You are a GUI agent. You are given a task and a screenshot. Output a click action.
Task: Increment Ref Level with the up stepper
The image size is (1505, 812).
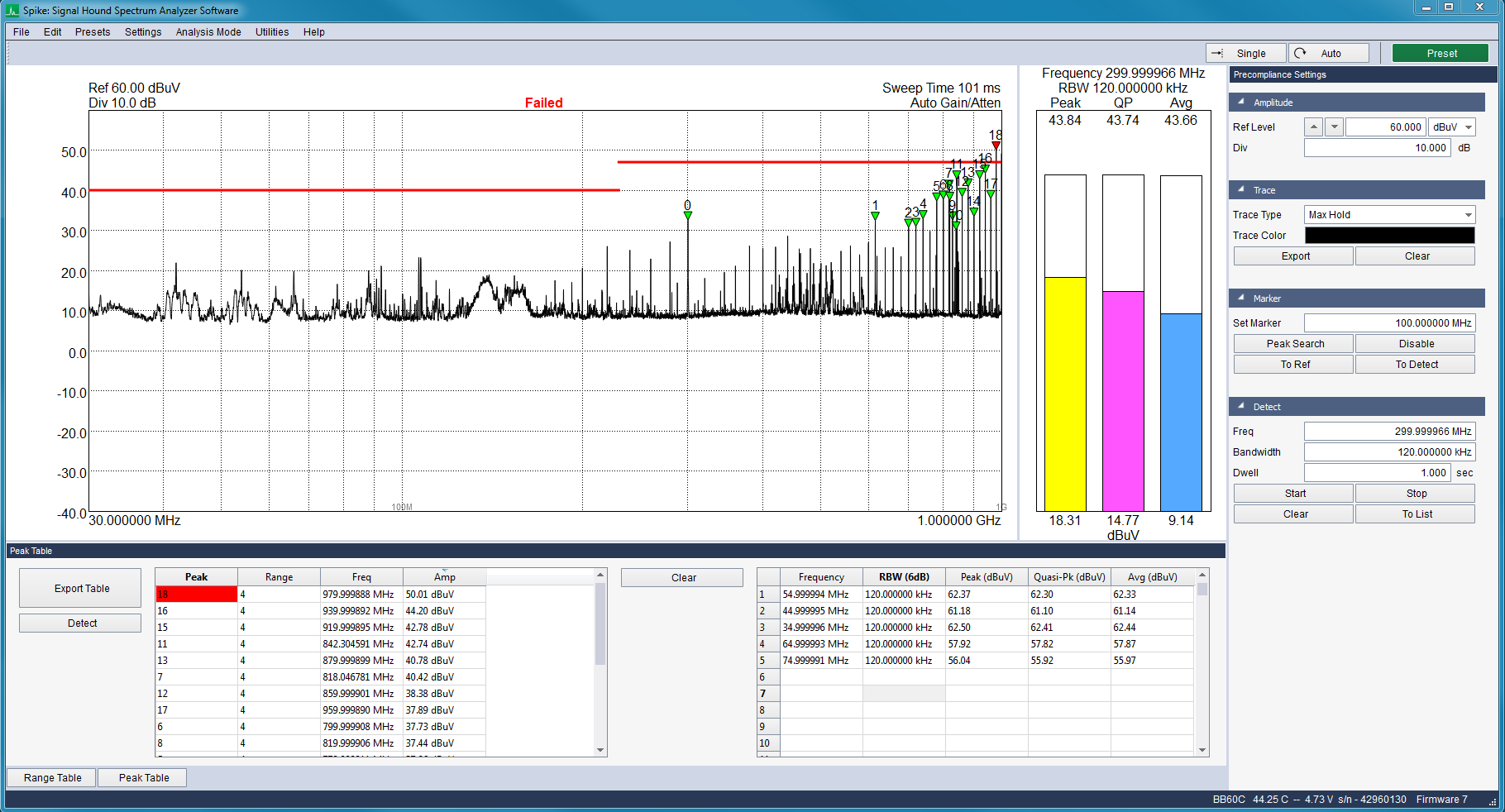[x=1313, y=127]
